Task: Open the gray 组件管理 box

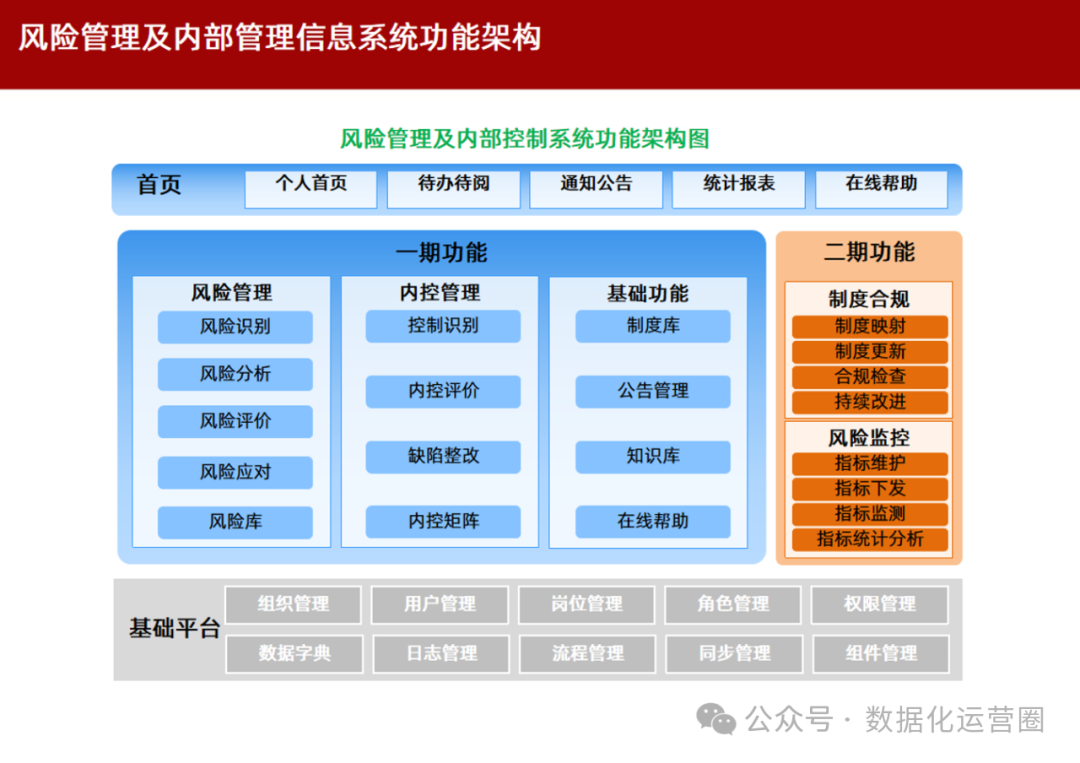Action: click(x=882, y=654)
